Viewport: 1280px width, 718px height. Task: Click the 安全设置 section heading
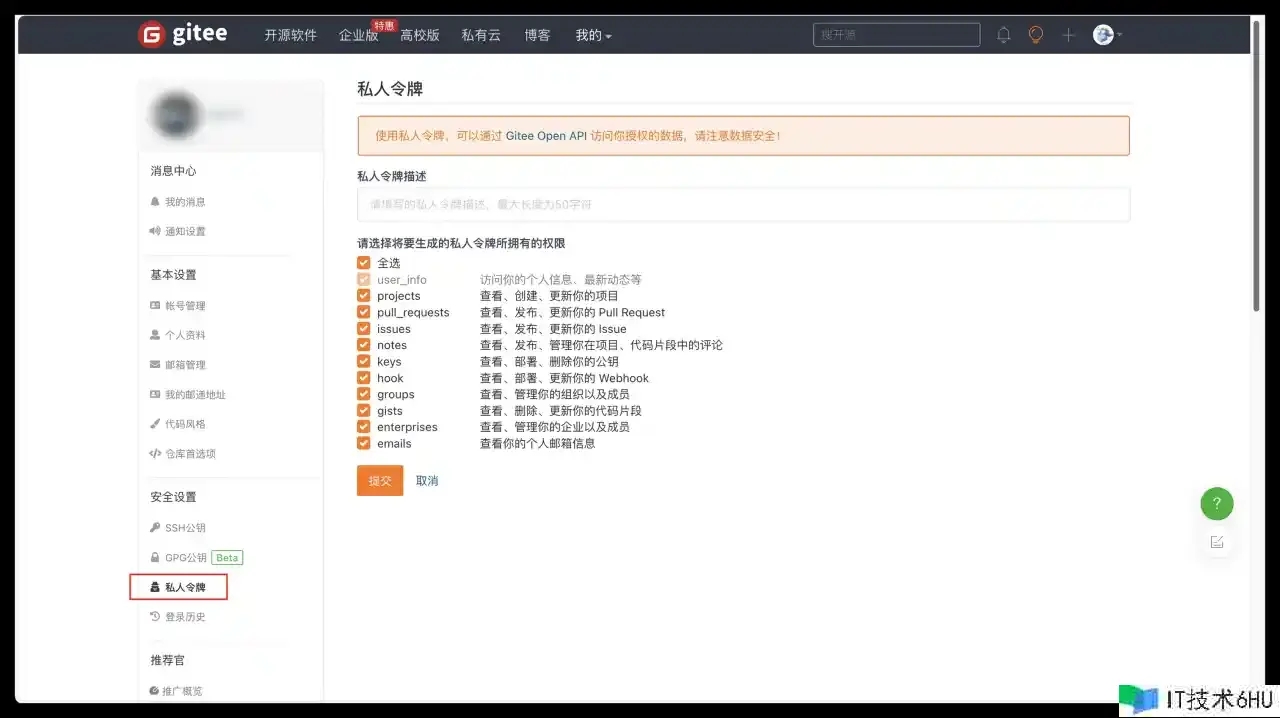173,497
